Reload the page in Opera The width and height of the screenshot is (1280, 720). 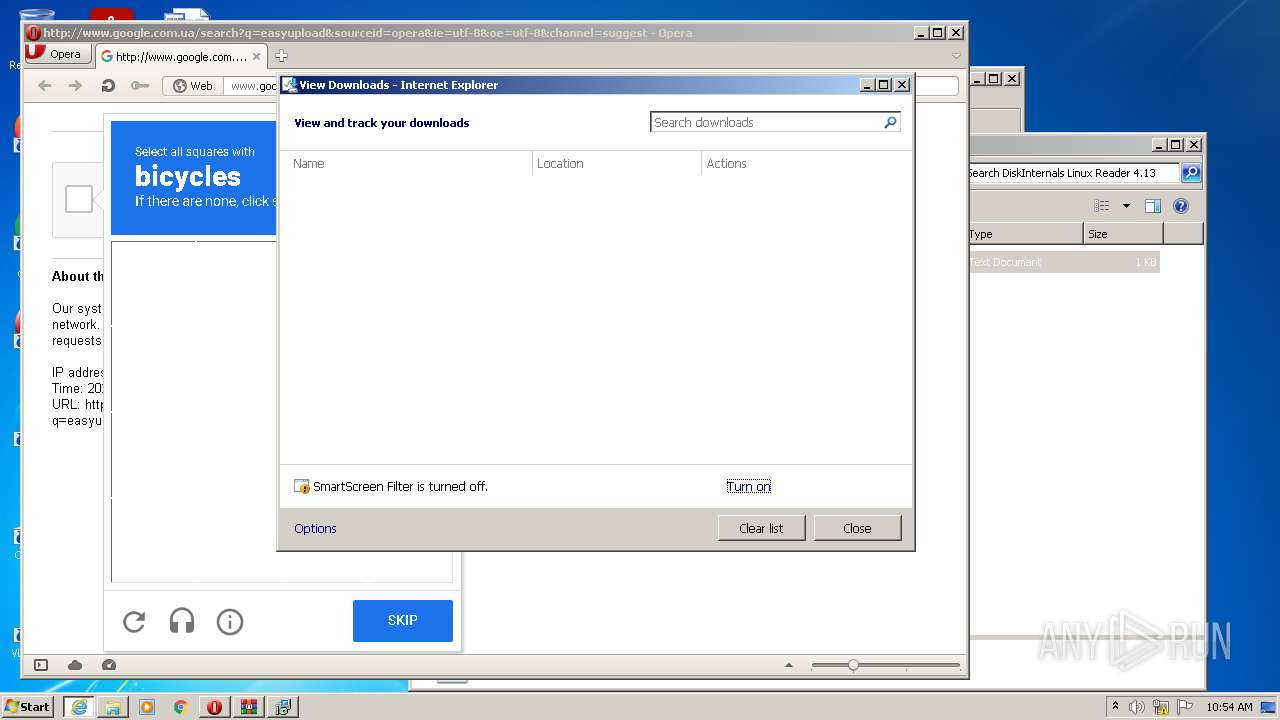[x=107, y=86]
